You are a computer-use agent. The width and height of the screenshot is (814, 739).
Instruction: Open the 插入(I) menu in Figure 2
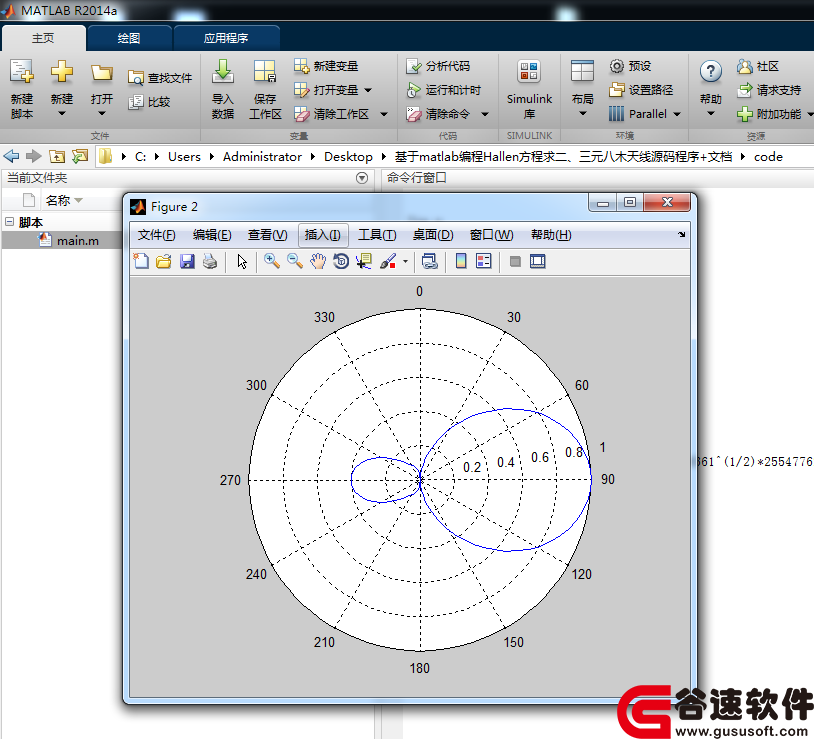click(322, 235)
